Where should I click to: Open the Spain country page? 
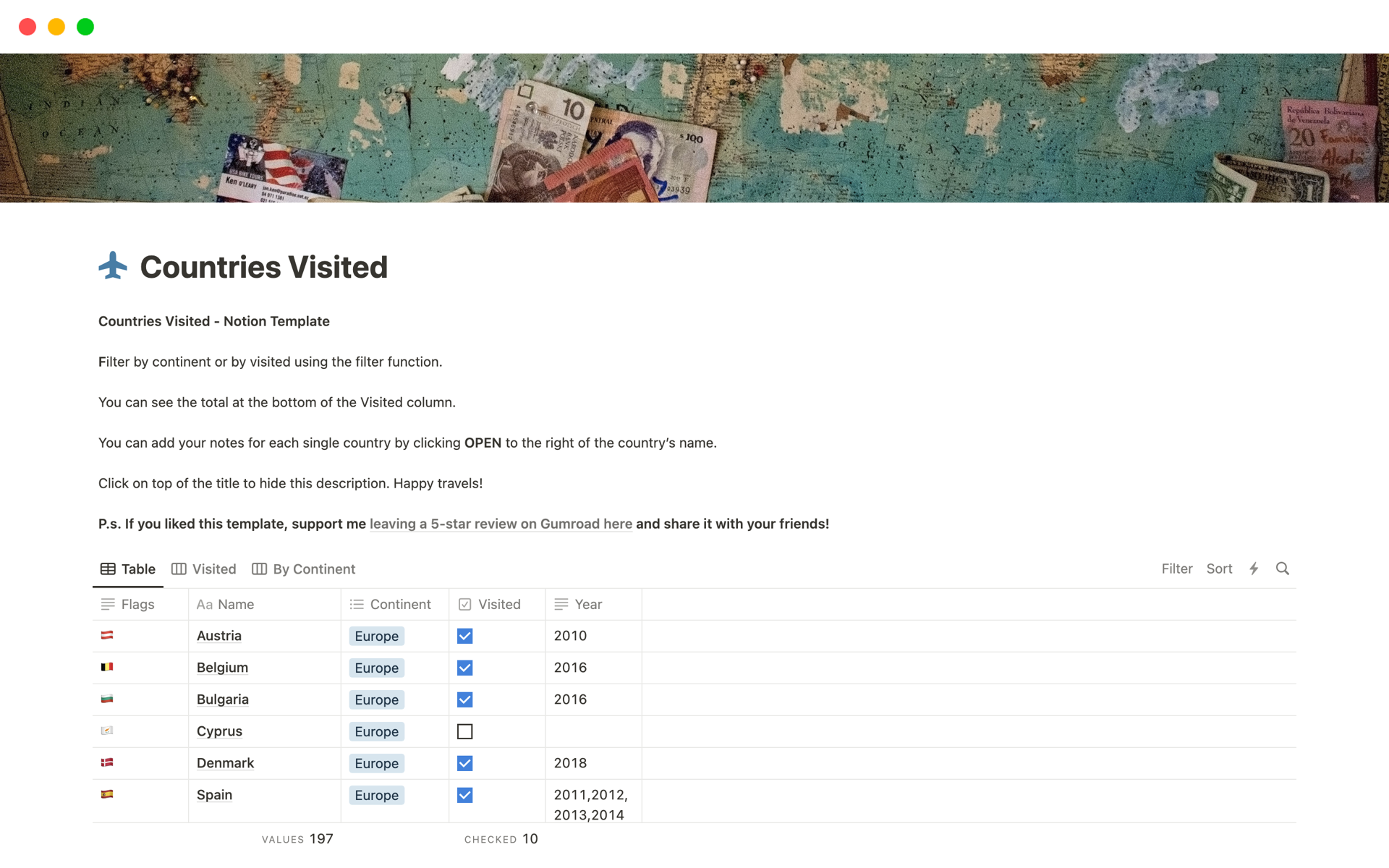[x=214, y=795]
